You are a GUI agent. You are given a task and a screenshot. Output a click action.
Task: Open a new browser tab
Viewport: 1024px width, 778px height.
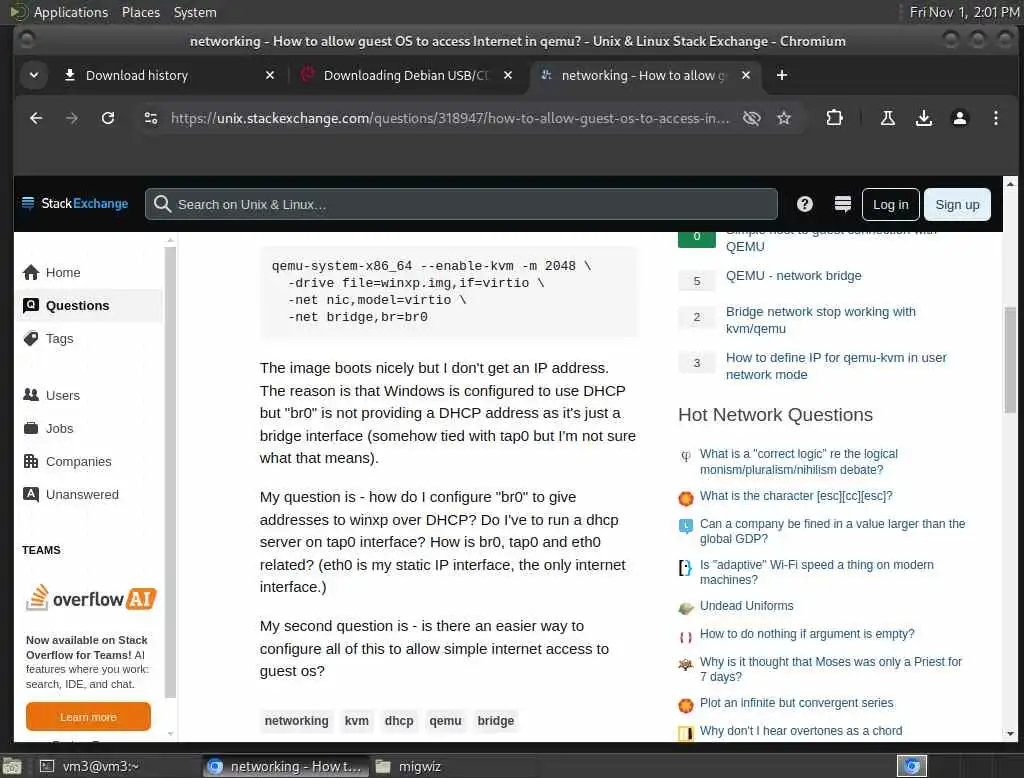tap(782, 75)
